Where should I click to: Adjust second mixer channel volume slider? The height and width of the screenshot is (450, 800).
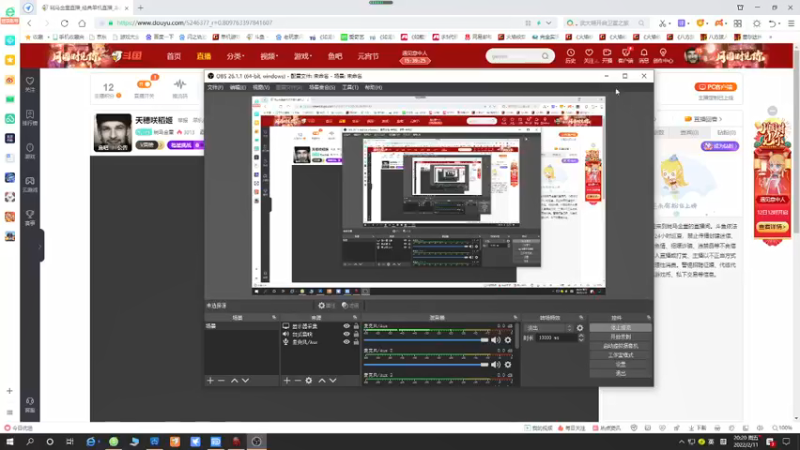(426, 365)
